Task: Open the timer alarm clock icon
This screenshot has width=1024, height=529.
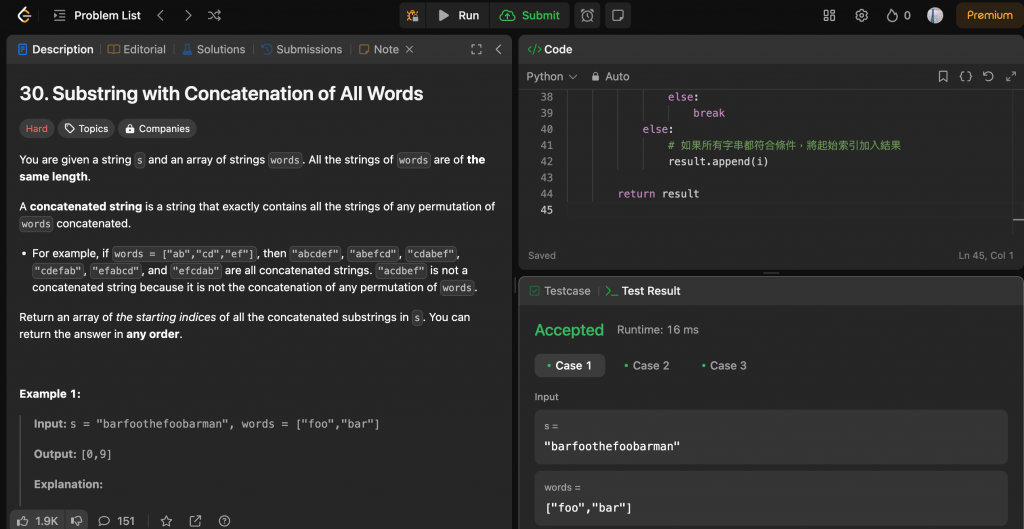Action: pos(588,15)
